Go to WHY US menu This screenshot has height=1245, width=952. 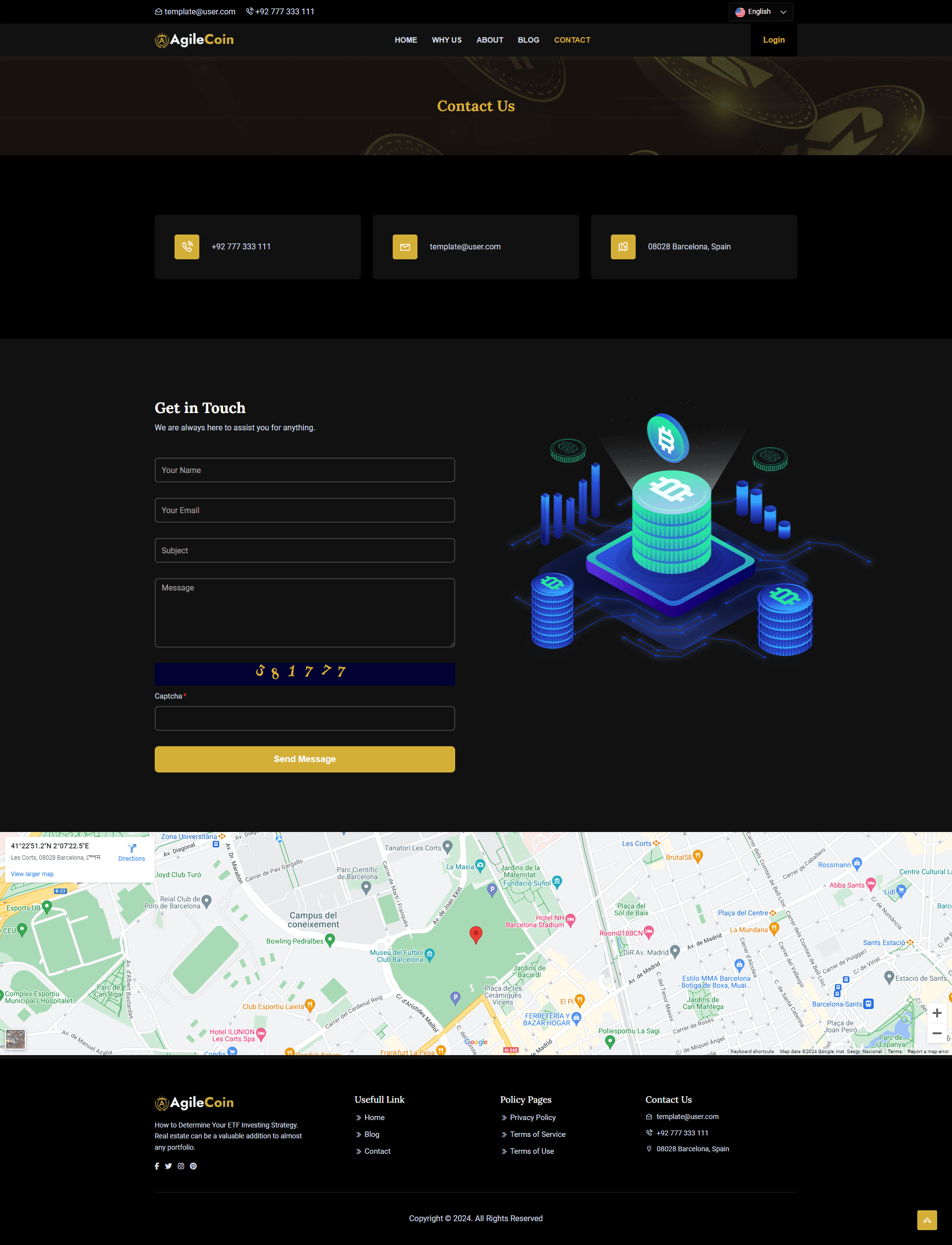click(x=447, y=40)
